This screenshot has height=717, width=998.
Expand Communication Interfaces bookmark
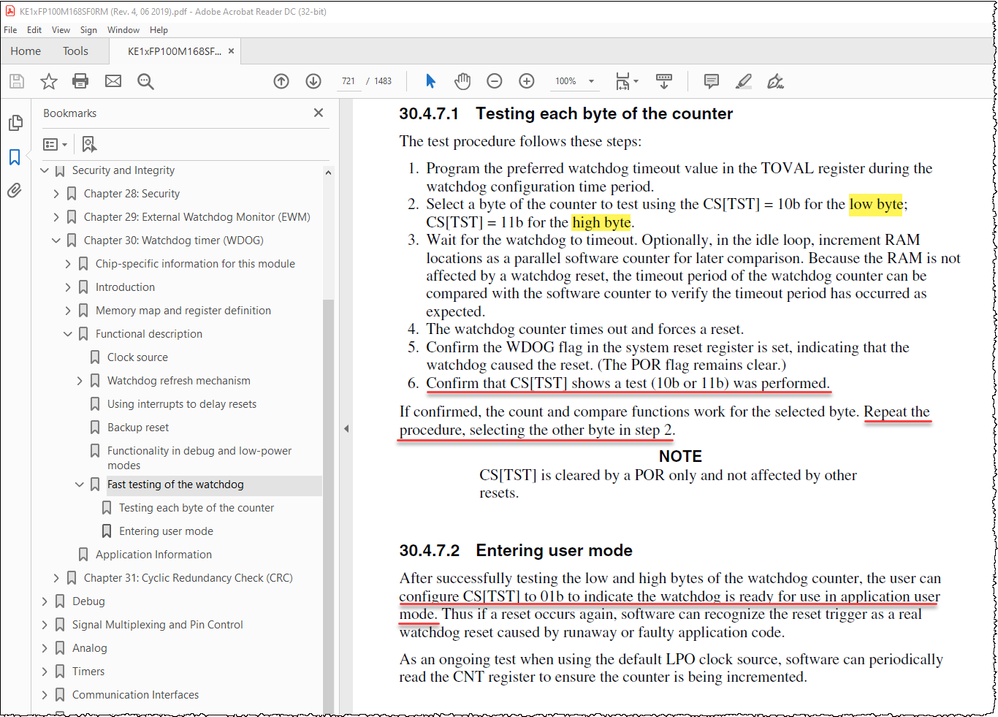45,695
